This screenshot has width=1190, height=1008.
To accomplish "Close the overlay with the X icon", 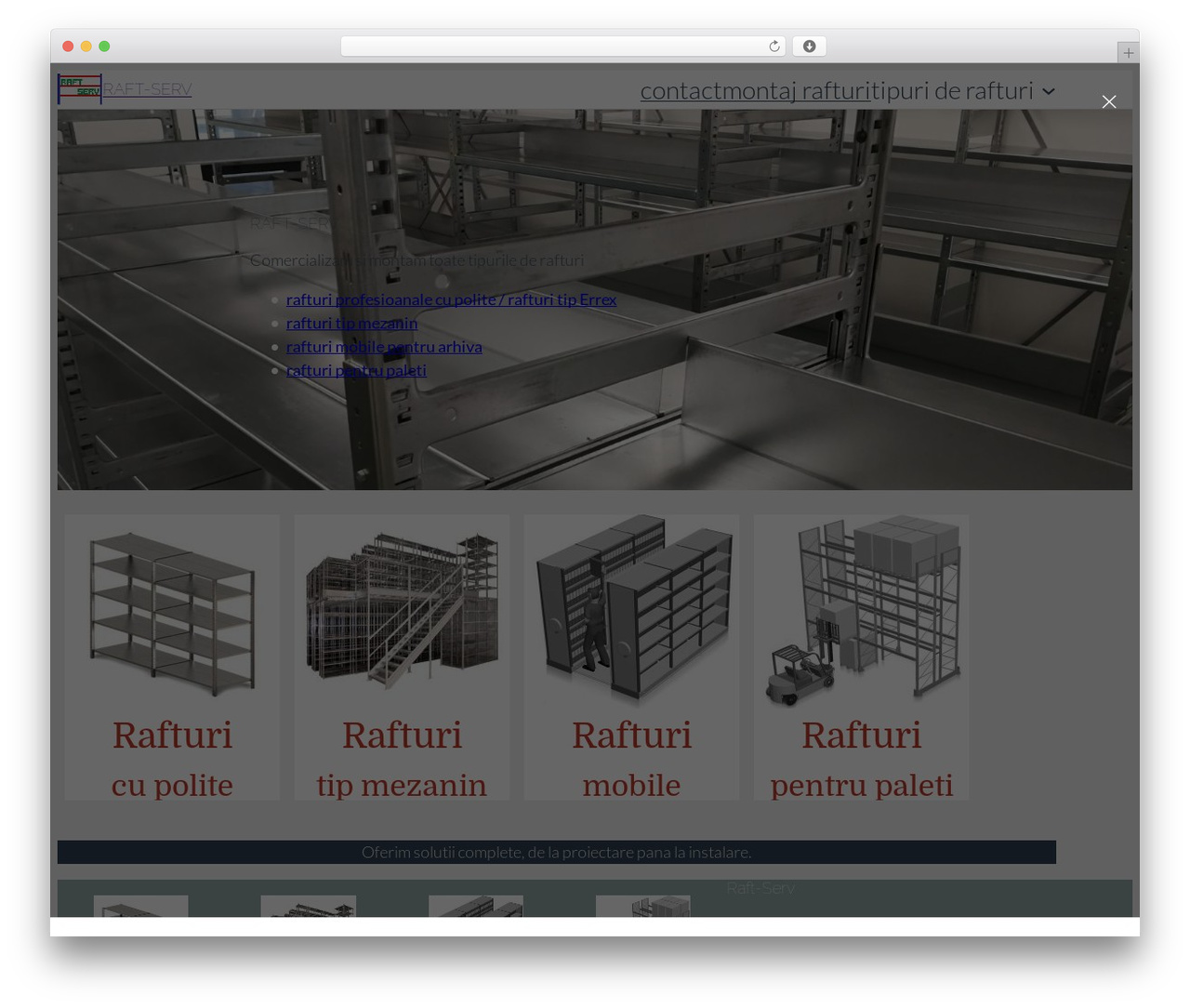I will (1109, 101).
